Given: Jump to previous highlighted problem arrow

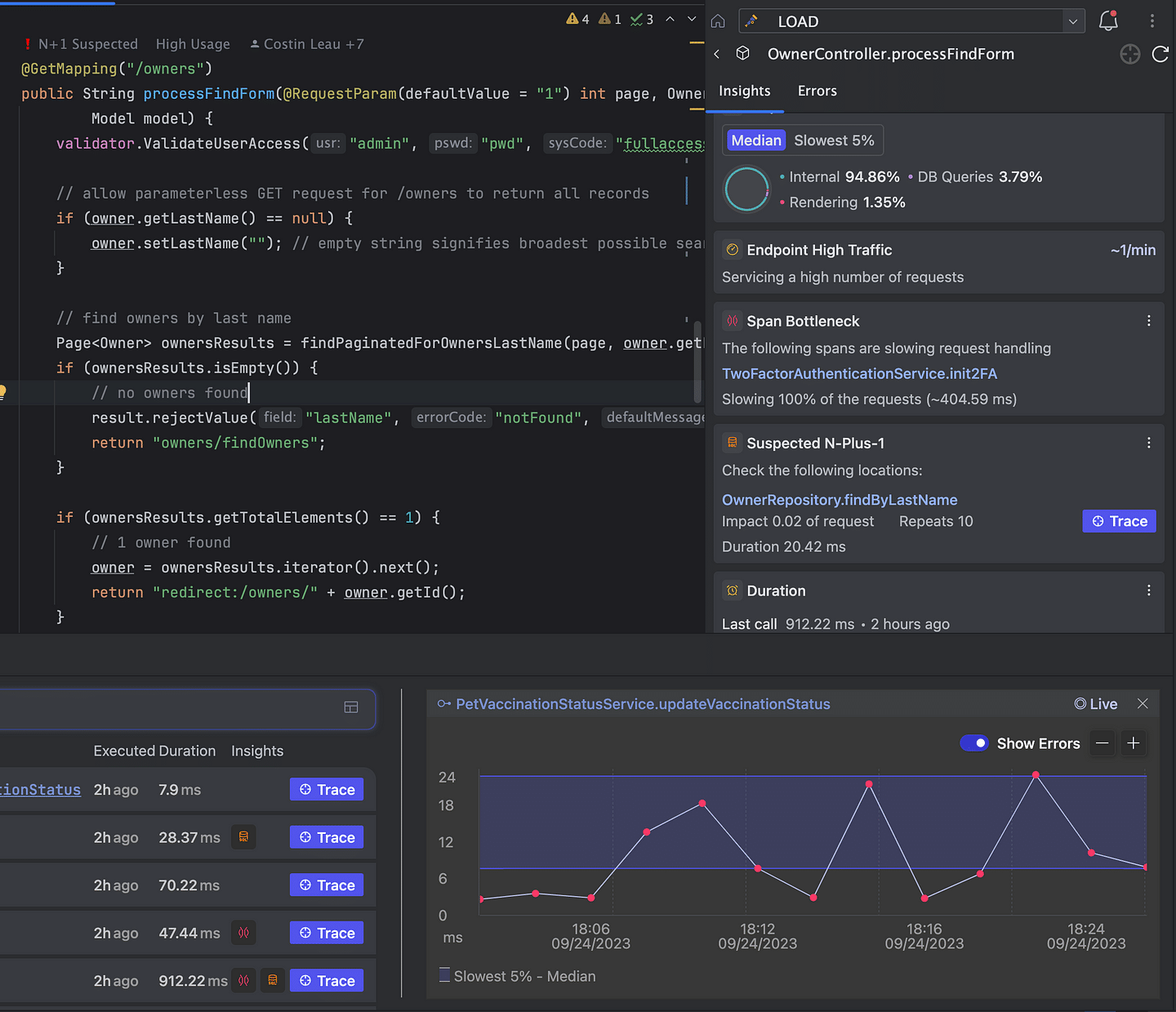Looking at the screenshot, I should 670,19.
